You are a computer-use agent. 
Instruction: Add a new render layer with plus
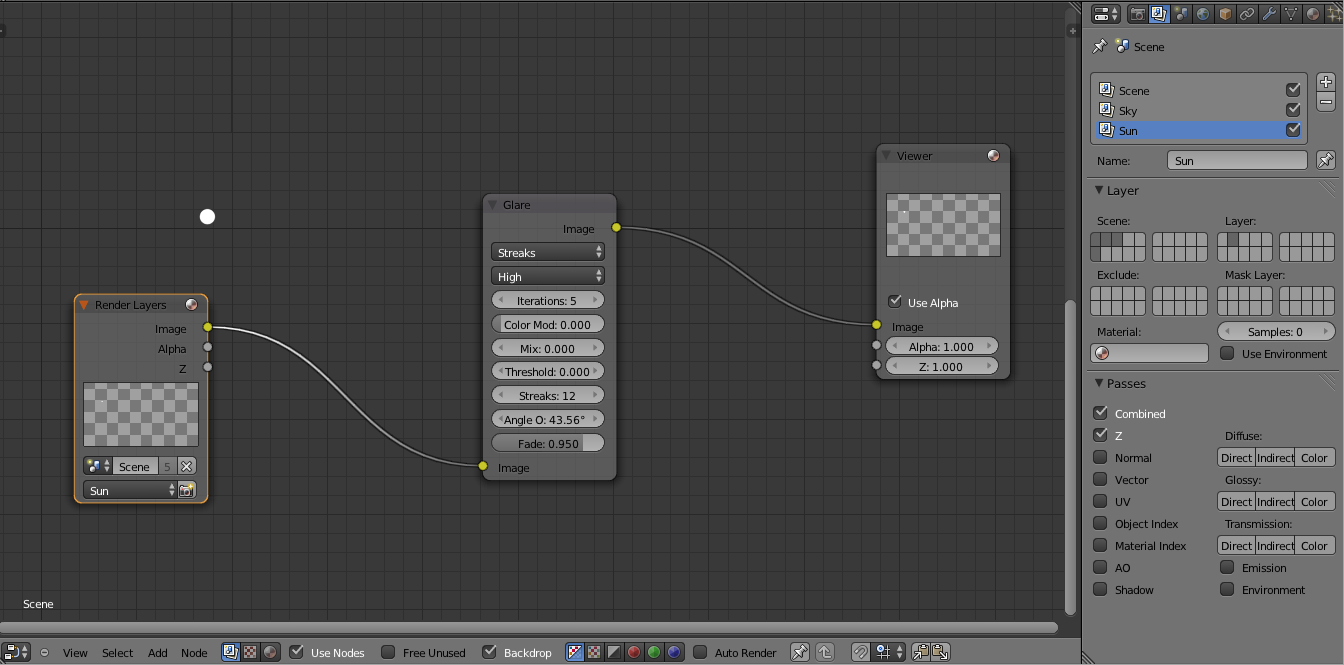tap(1326, 82)
